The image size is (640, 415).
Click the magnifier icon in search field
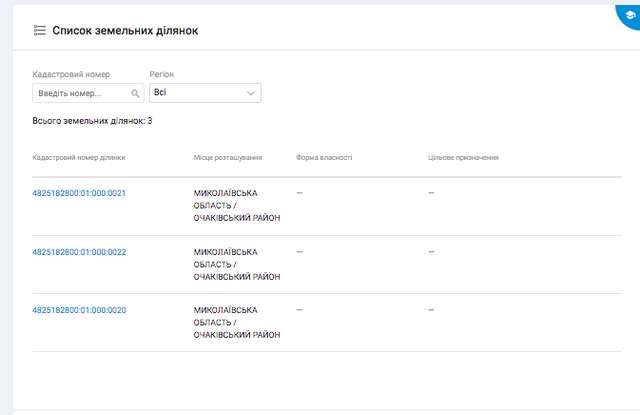click(135, 93)
